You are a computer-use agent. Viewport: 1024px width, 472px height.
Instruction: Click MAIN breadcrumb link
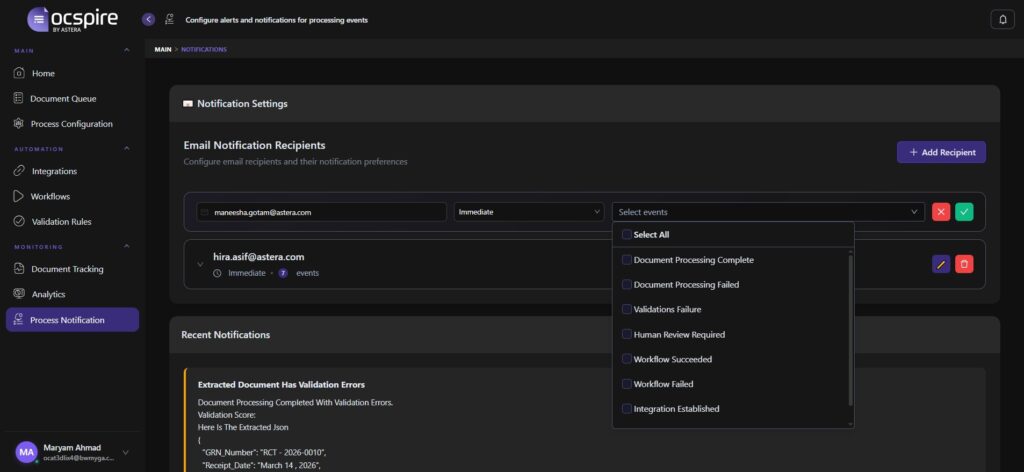pos(163,50)
